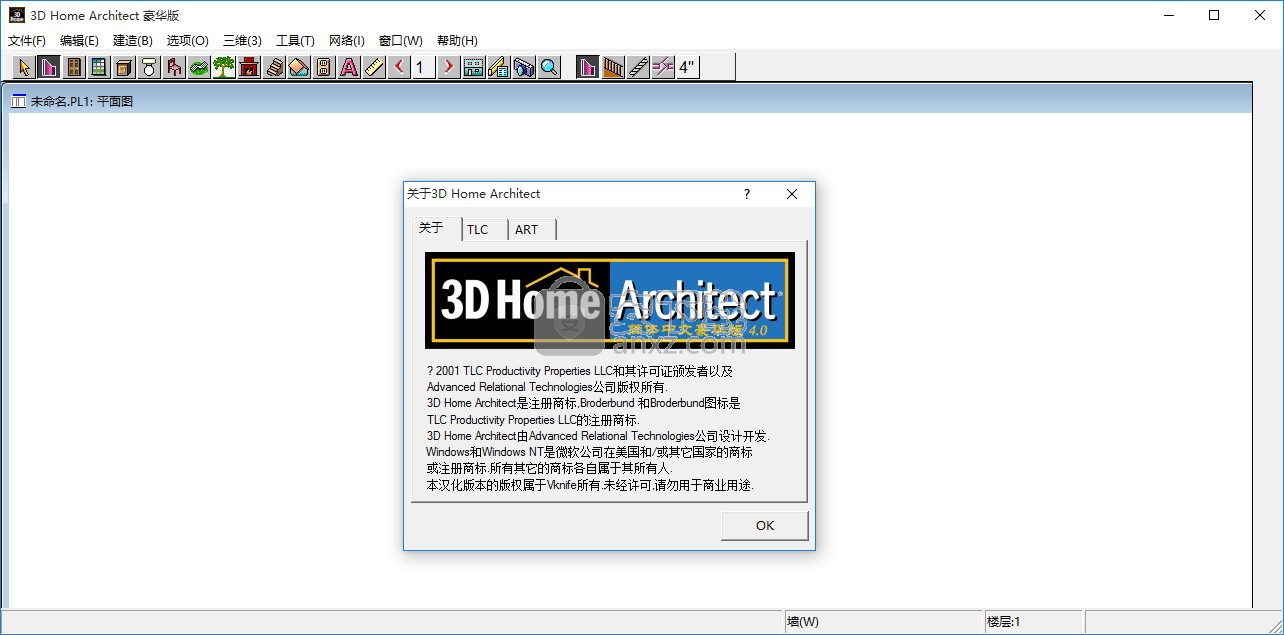Maximize the main application window
Viewport: 1284px width, 635px height.
click(x=1214, y=15)
